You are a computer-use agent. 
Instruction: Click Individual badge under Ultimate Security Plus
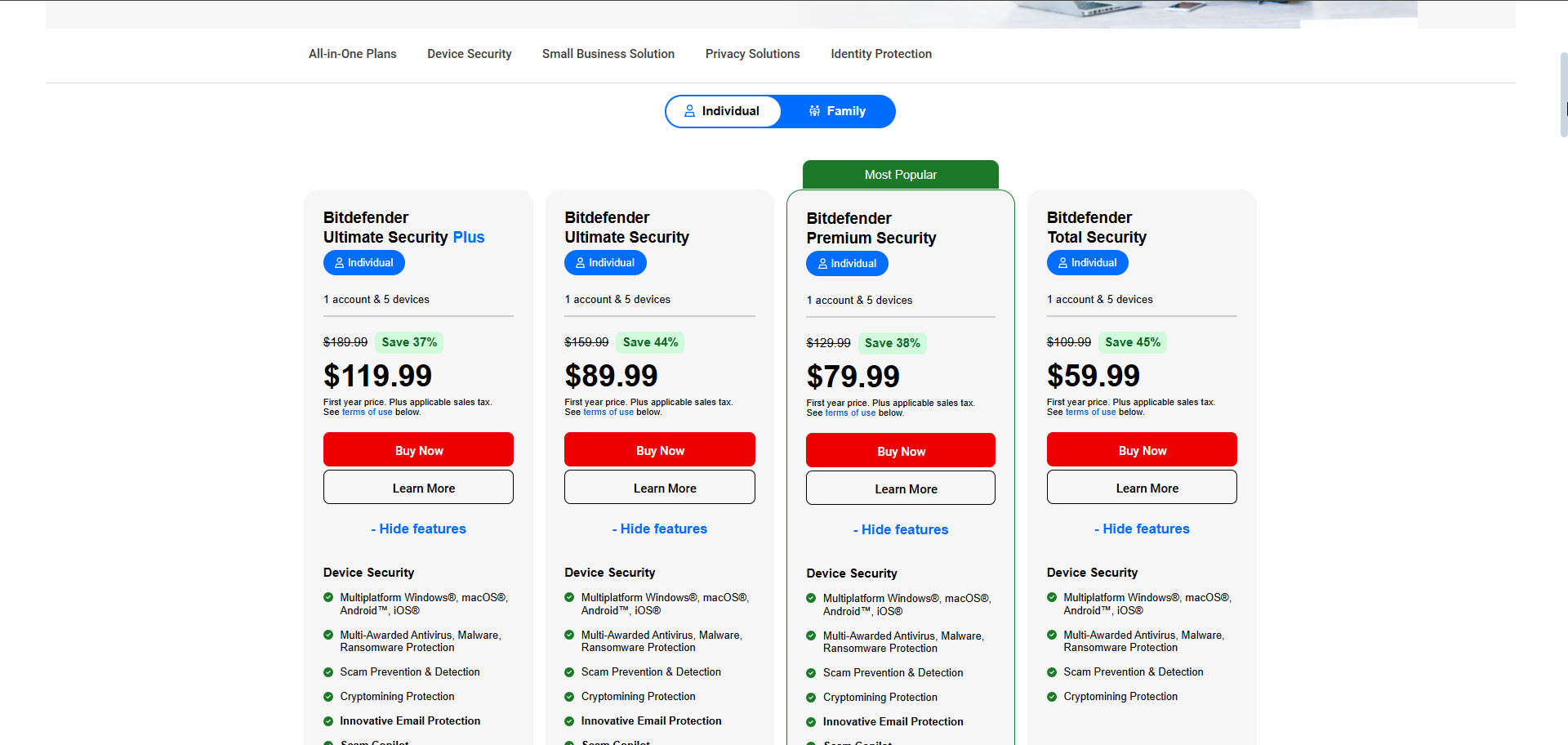tap(364, 262)
